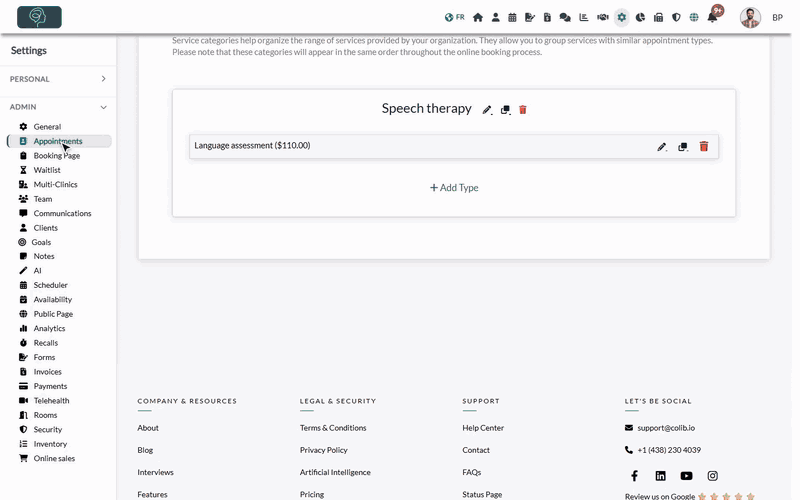Open Recalls settings

[45, 343]
